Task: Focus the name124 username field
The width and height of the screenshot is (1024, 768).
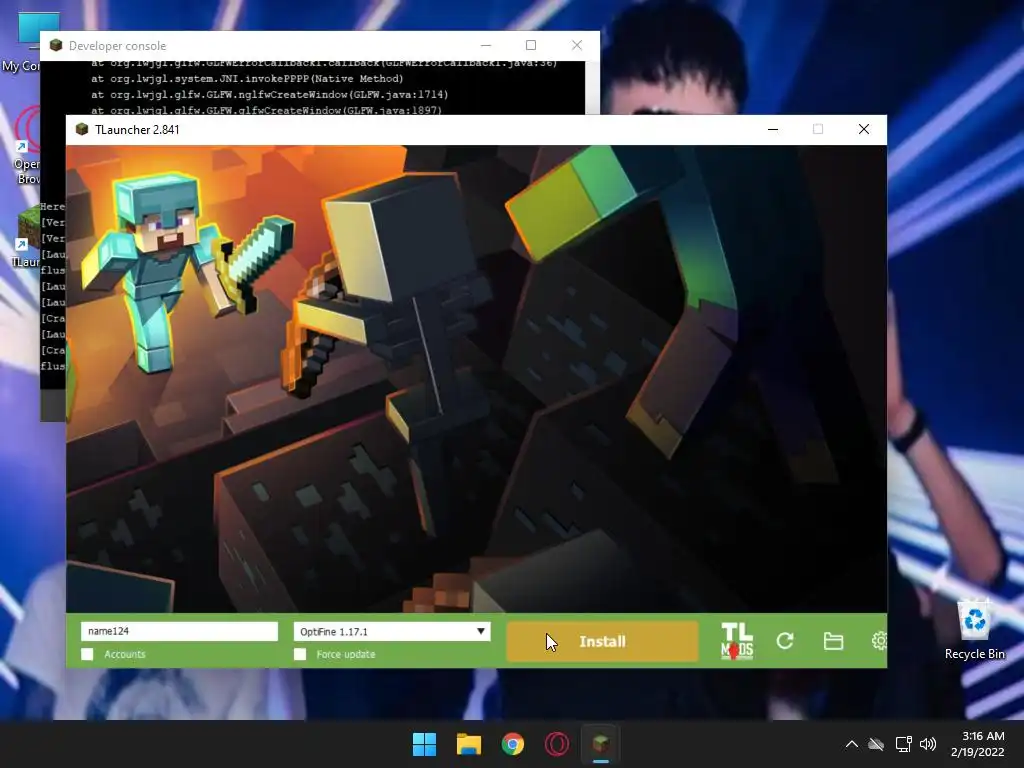Action: point(179,631)
